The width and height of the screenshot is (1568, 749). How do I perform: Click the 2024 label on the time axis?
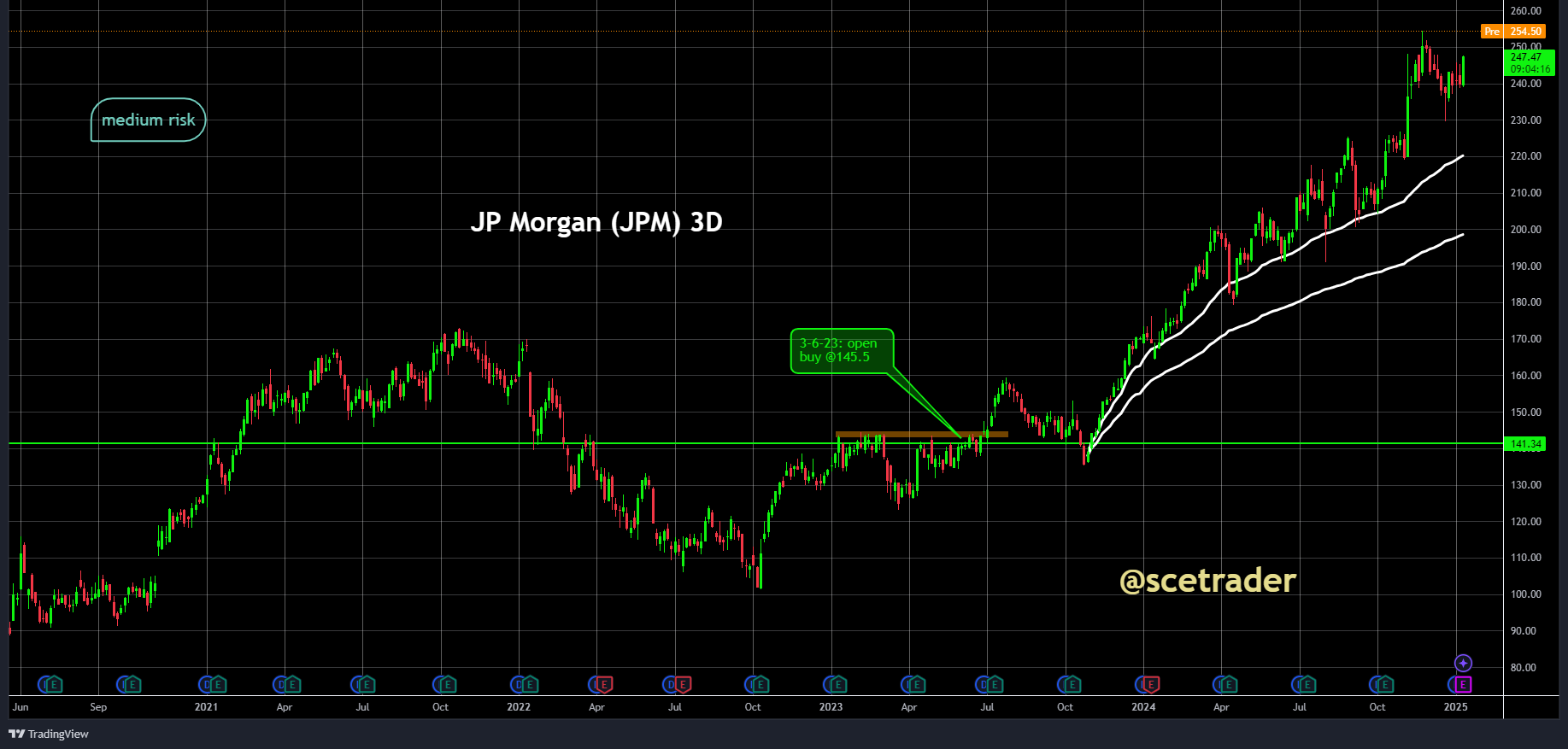1143,707
